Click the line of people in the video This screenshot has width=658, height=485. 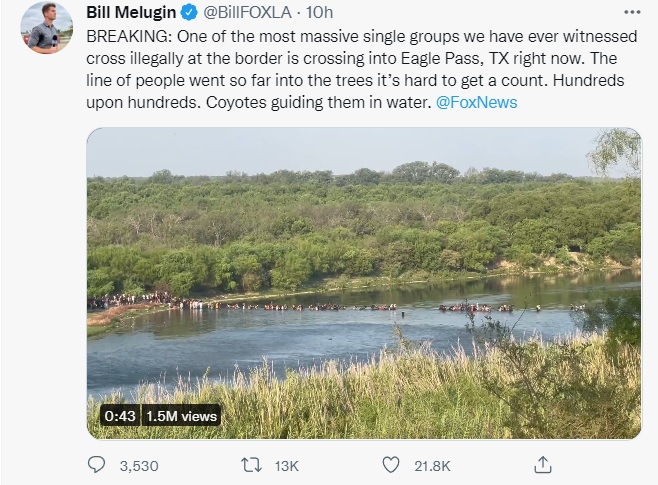coord(336,304)
